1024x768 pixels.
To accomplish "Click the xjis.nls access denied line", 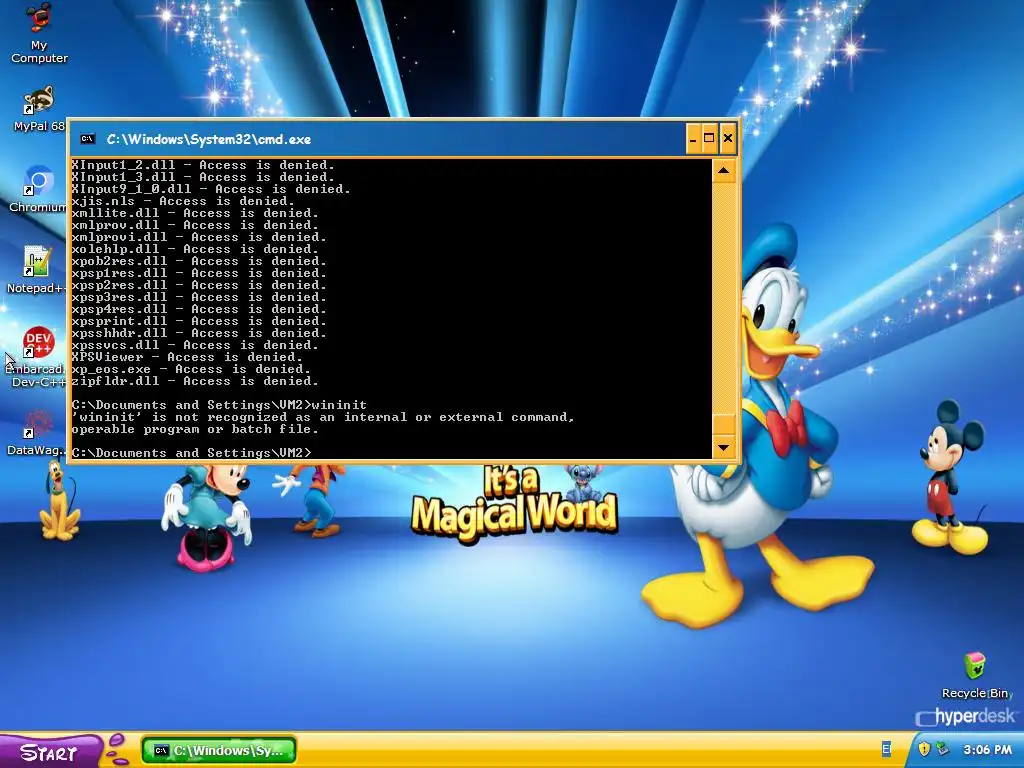I will [x=184, y=201].
